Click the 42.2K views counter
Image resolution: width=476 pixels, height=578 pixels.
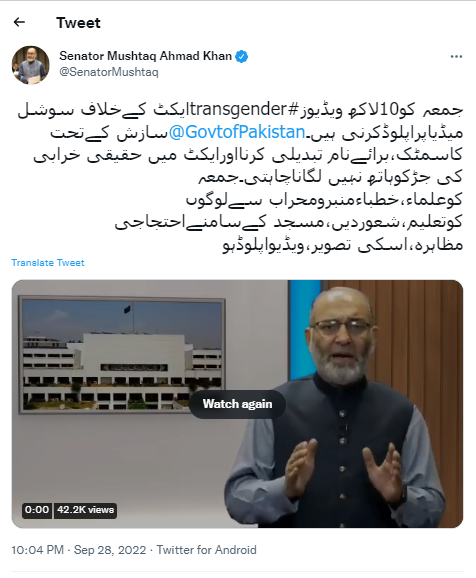pos(86,510)
